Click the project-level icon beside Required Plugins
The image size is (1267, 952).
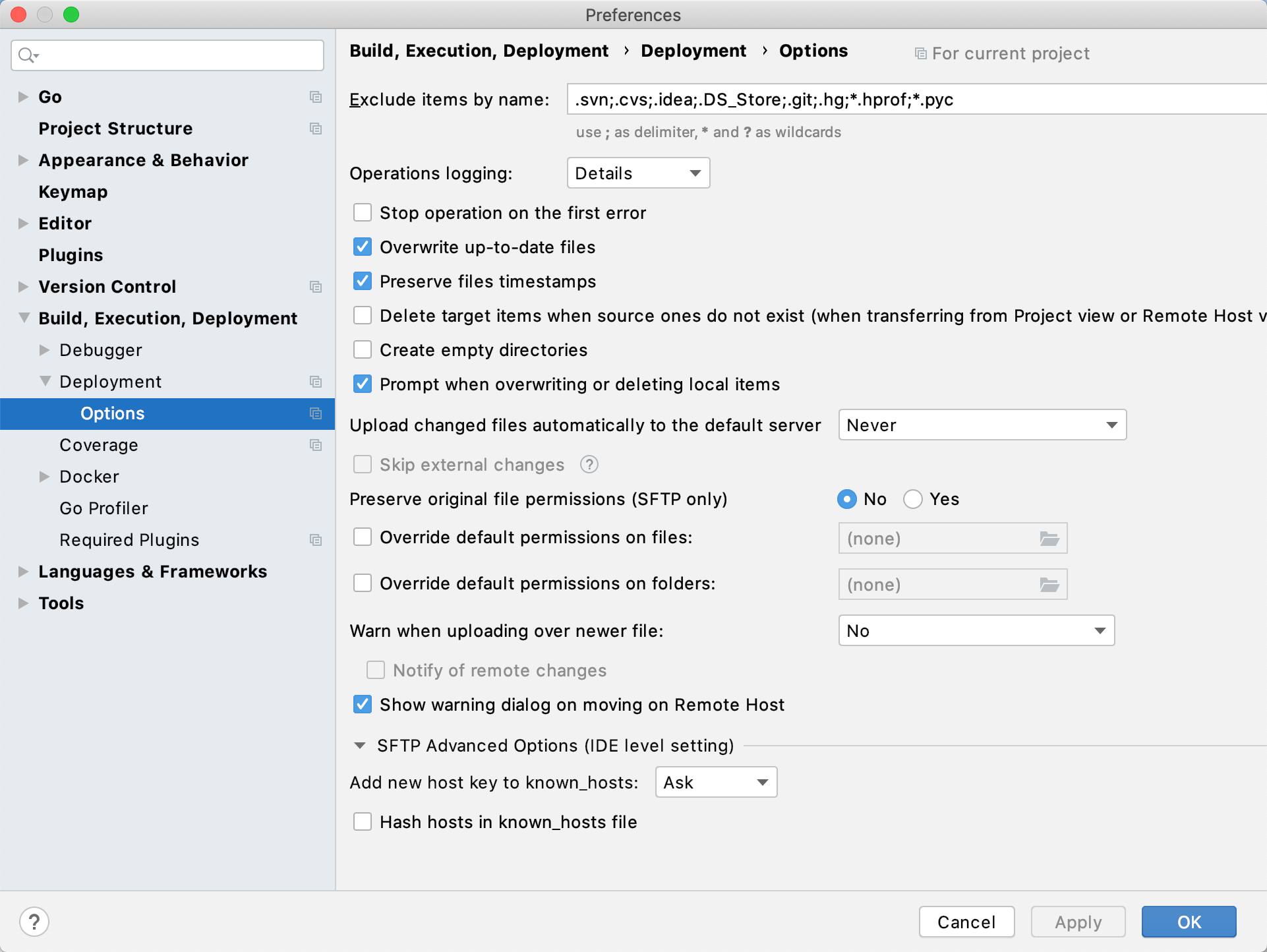(x=316, y=539)
